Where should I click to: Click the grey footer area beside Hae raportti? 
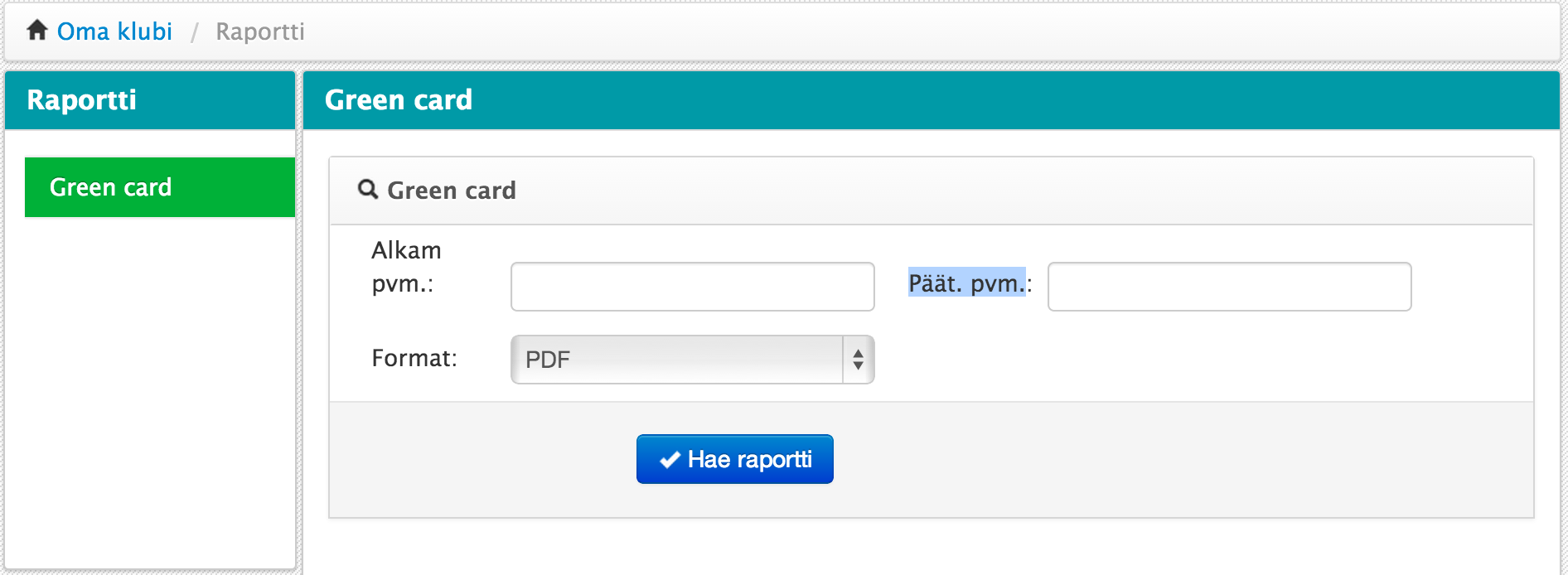click(1160, 460)
